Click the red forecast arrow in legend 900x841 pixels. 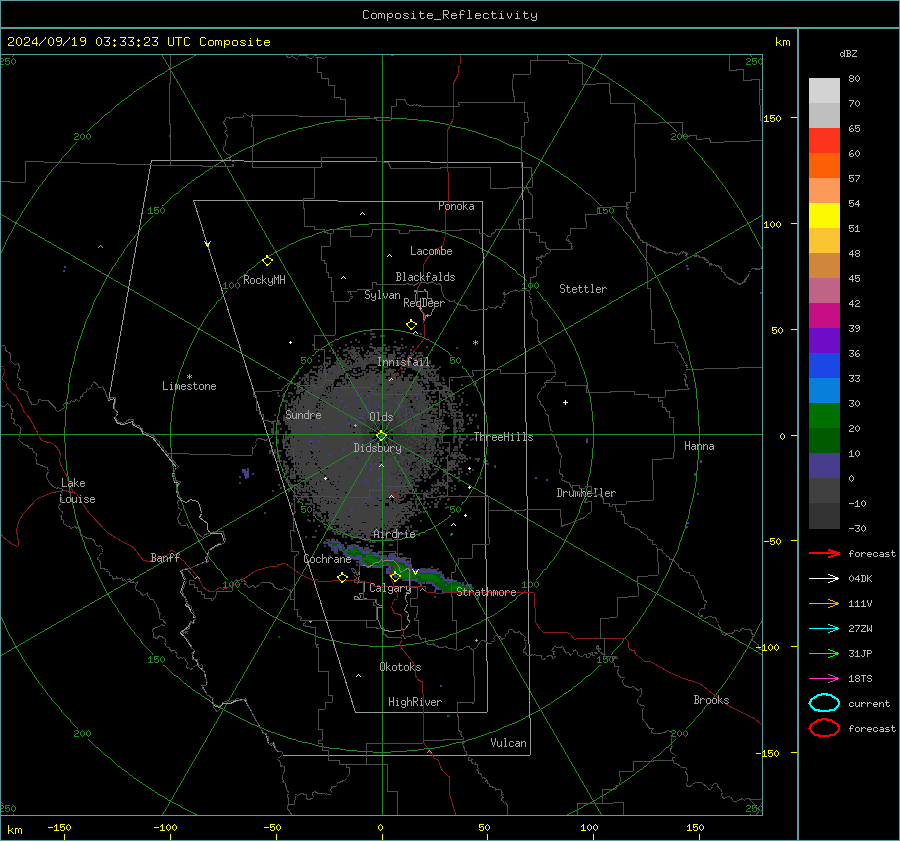[824, 553]
